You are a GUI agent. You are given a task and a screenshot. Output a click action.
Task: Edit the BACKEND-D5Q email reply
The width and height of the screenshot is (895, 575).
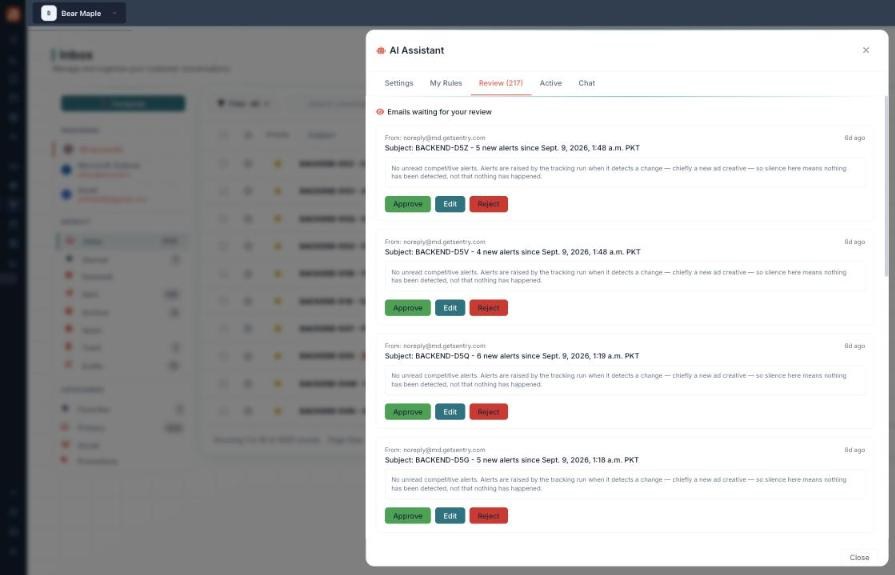coord(450,412)
